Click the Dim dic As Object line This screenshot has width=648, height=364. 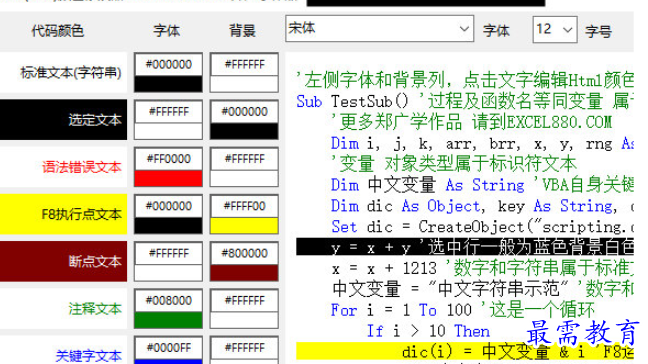pyautogui.click(x=482, y=206)
